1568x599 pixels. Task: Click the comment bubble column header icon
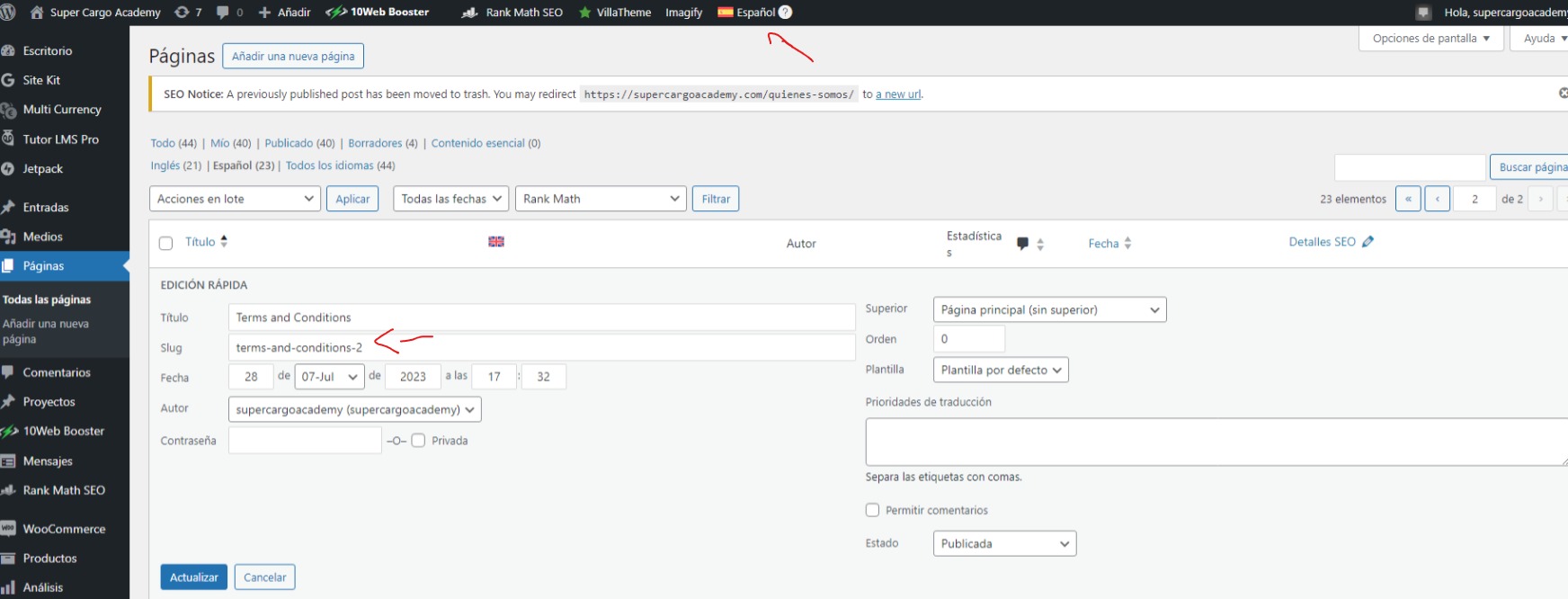coord(1022,244)
